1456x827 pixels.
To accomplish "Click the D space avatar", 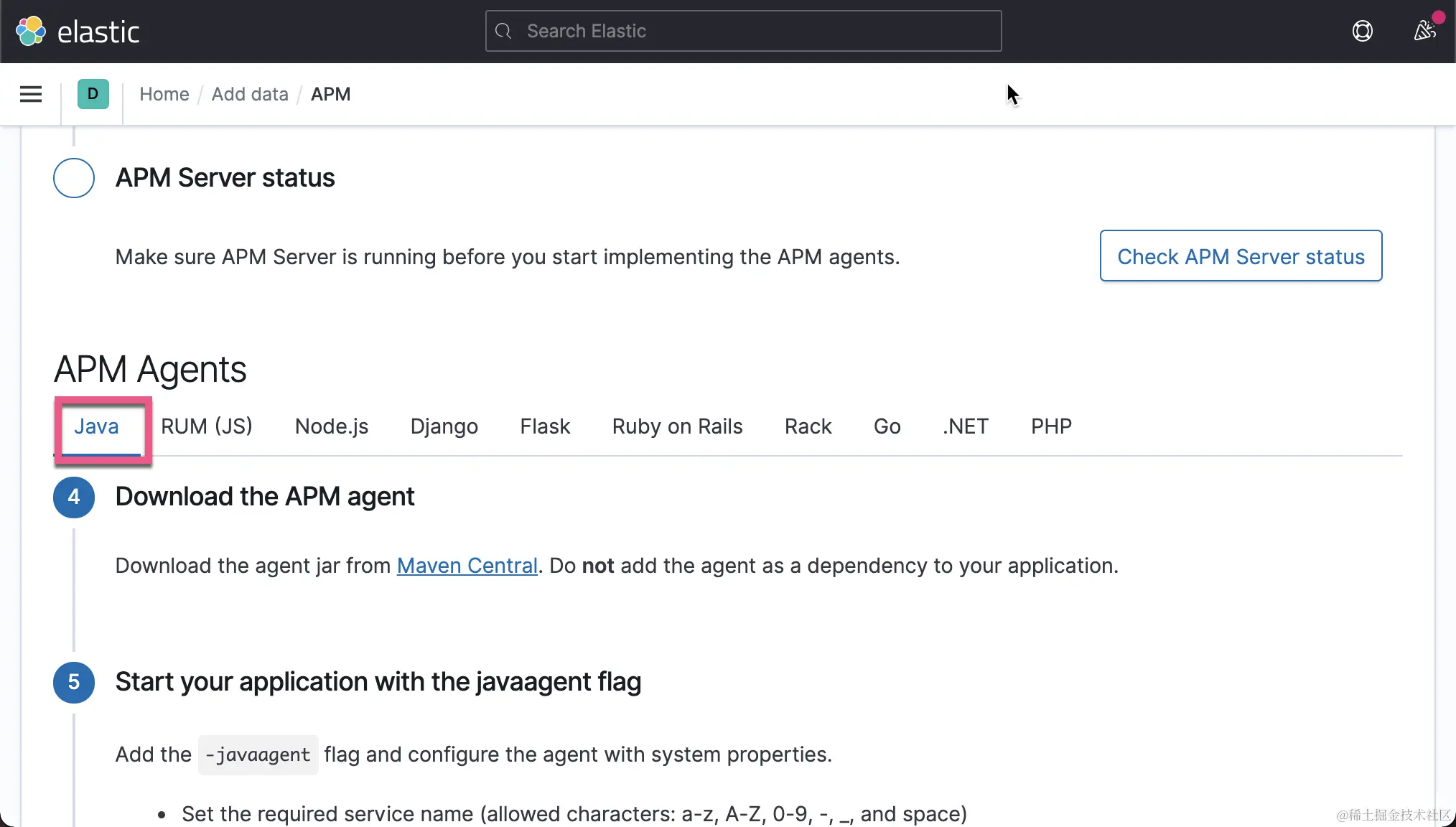I will point(93,94).
